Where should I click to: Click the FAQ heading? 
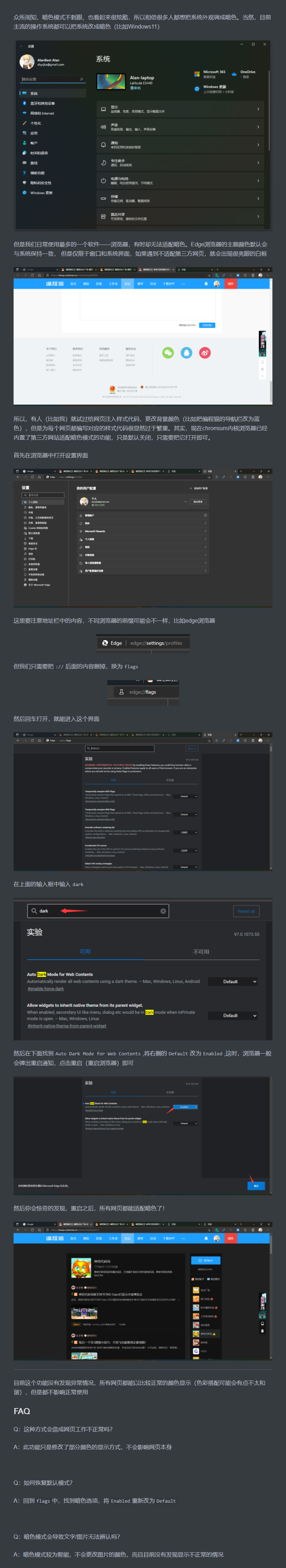22,1411
